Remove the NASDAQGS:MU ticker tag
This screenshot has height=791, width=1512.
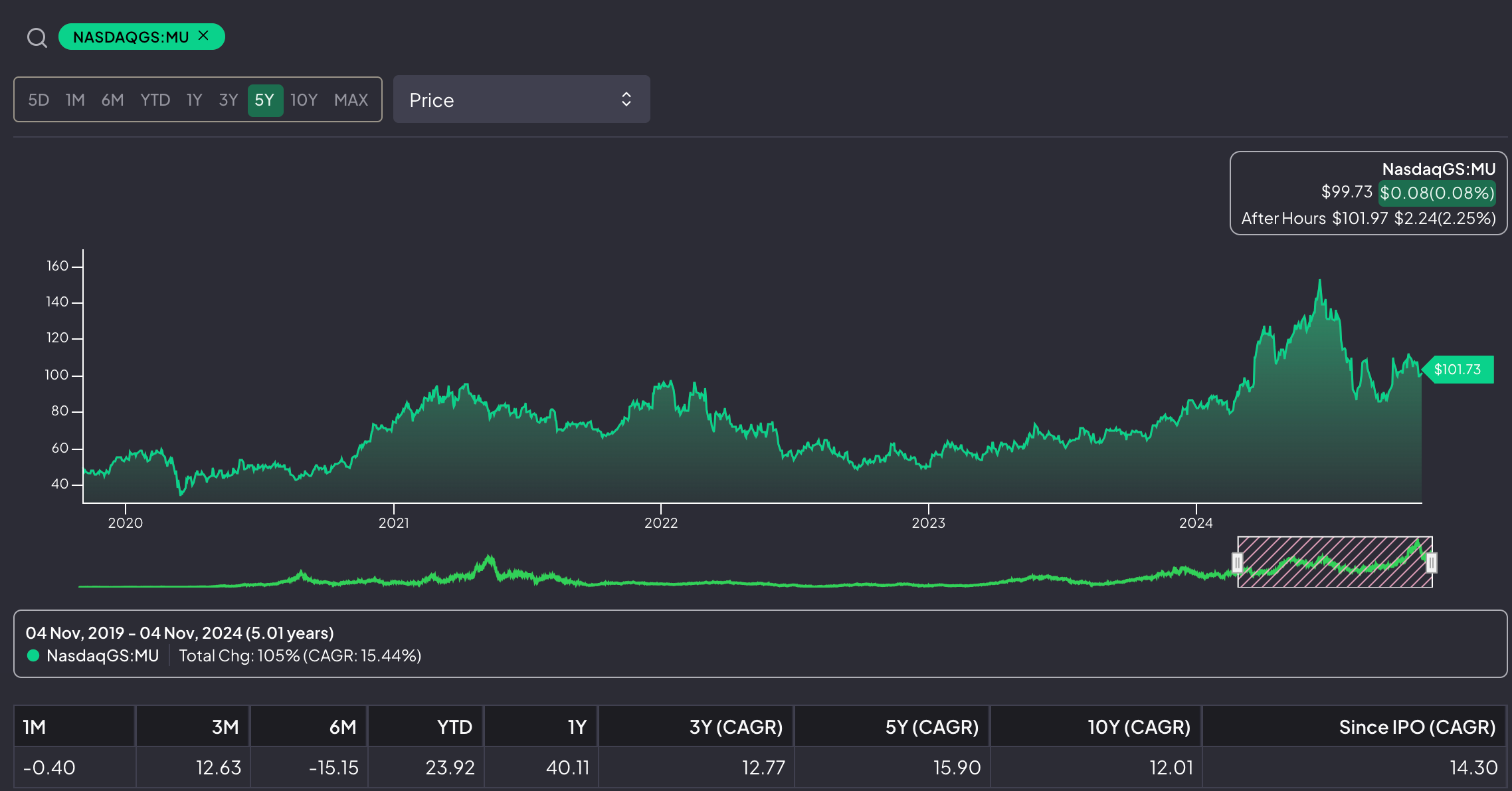click(x=204, y=36)
